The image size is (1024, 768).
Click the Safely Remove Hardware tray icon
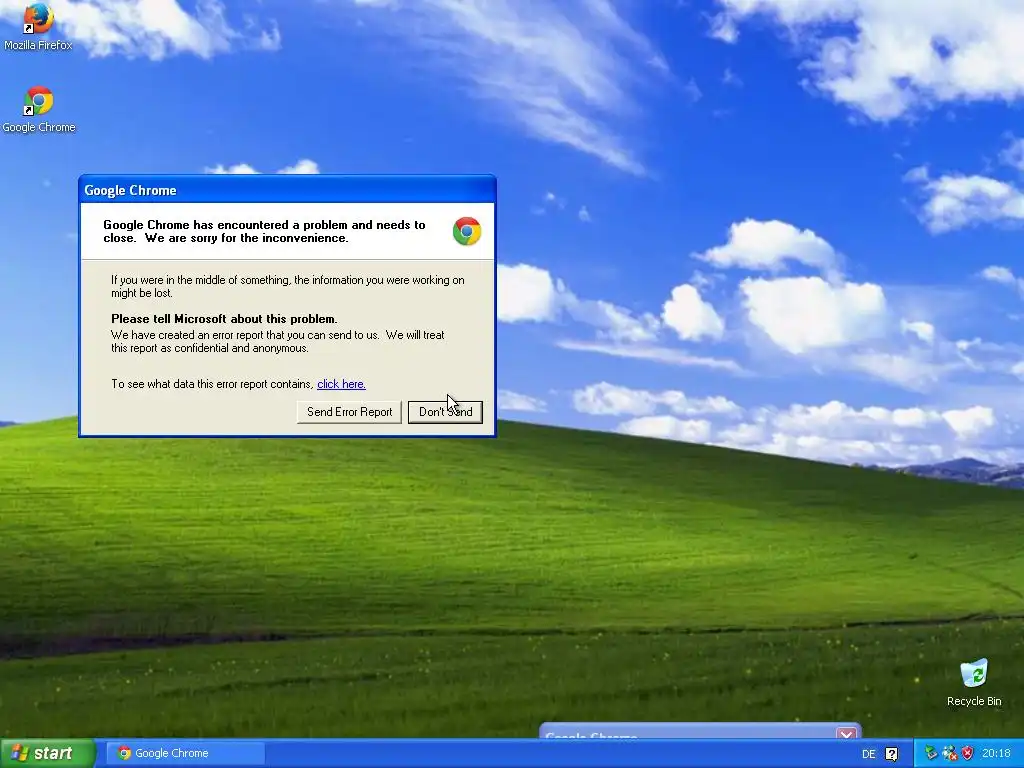[x=931, y=754]
